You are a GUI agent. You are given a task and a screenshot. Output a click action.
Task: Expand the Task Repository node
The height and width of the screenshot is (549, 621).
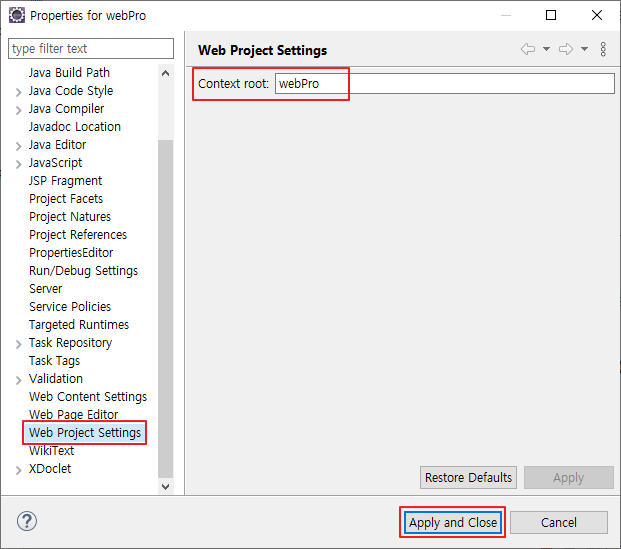point(18,344)
